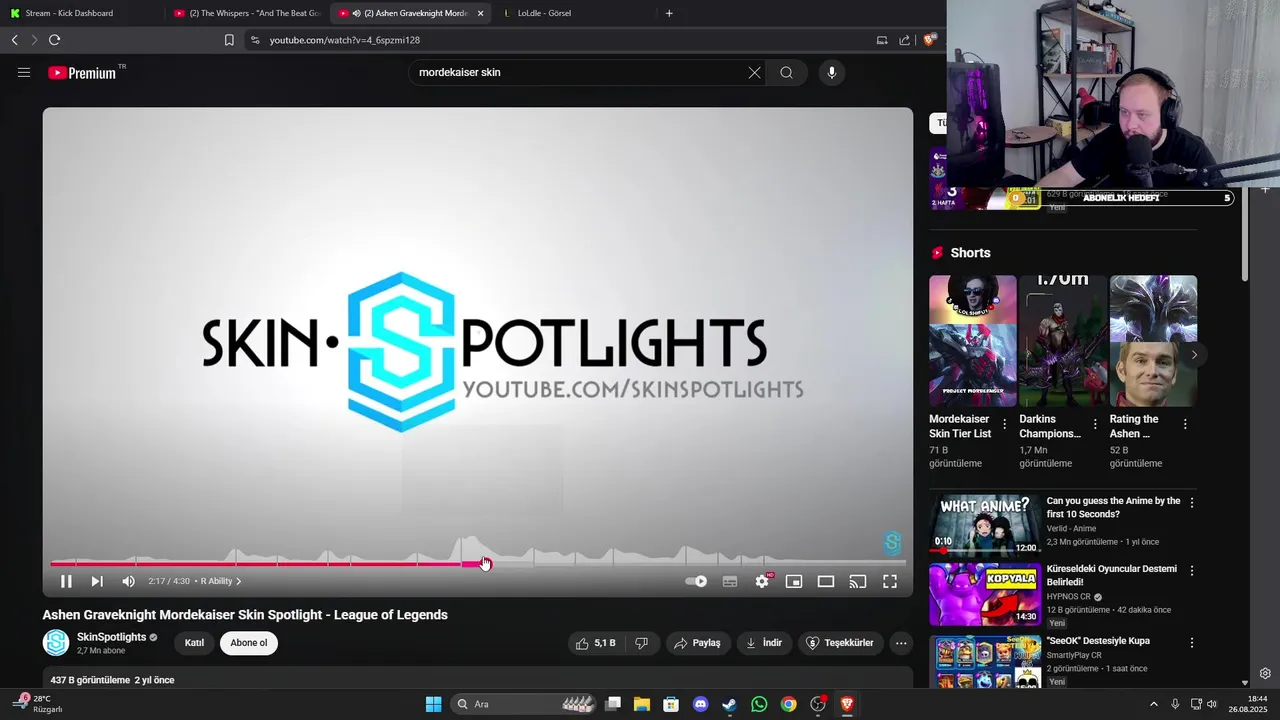Launch Discord from the taskbar
The width and height of the screenshot is (1280, 720).
click(x=700, y=704)
